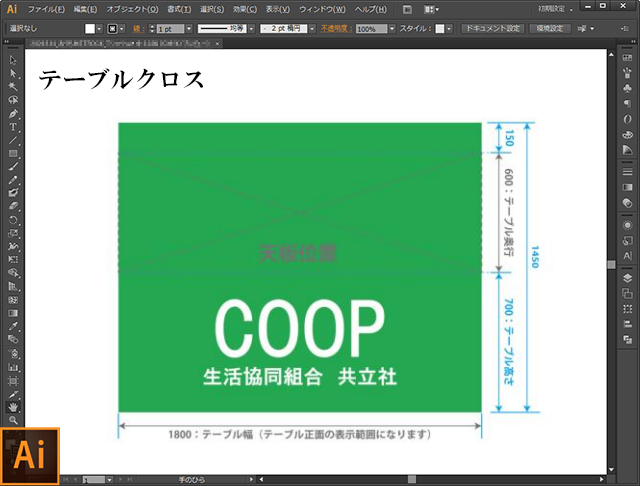This screenshot has height=486, width=640.
Task: Open the Layers panel icon
Action: click(627, 278)
